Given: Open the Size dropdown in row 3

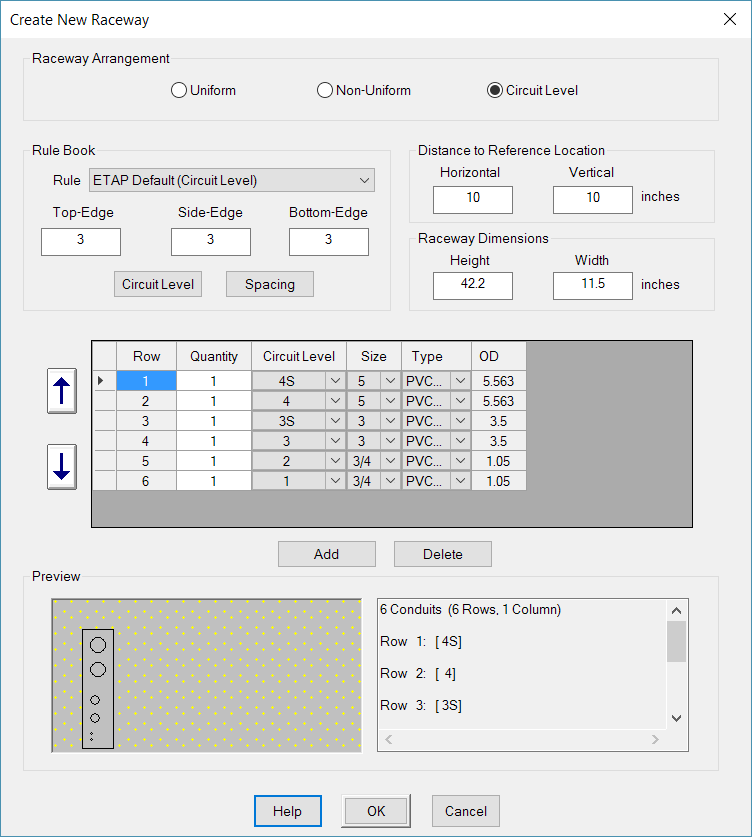Looking at the screenshot, I should pyautogui.click(x=389, y=421).
